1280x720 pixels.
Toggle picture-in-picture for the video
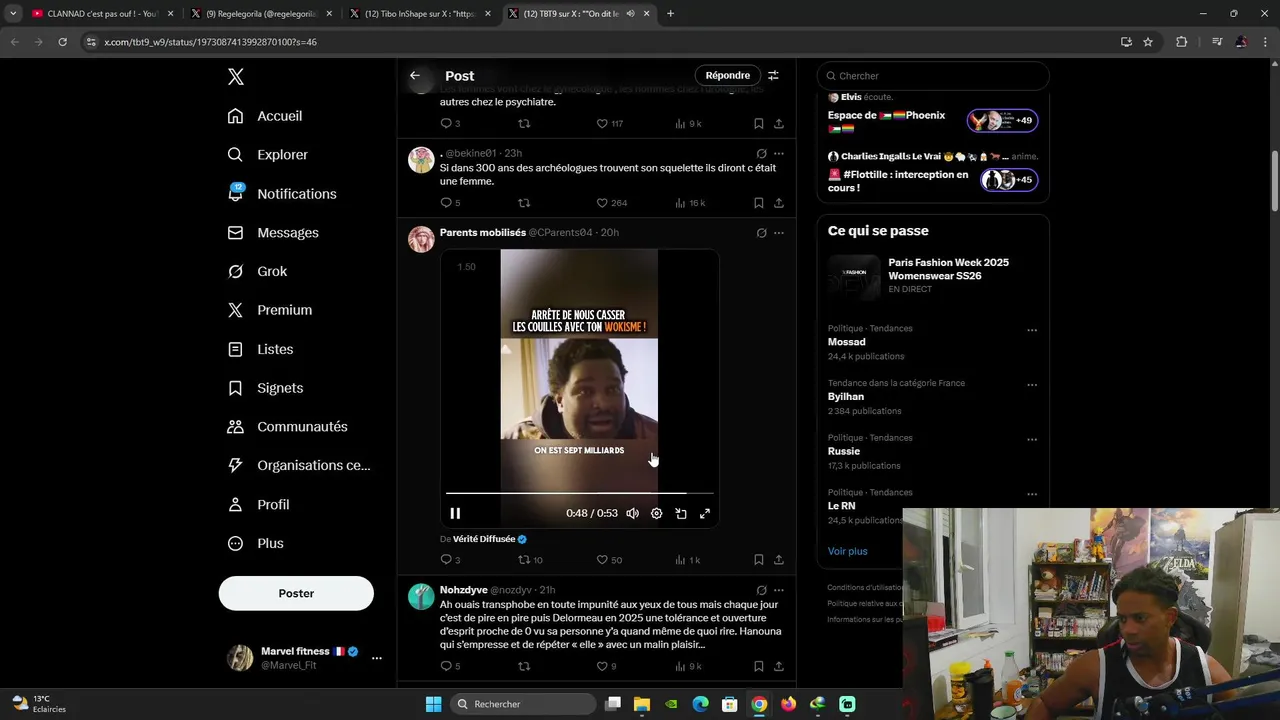(680, 513)
